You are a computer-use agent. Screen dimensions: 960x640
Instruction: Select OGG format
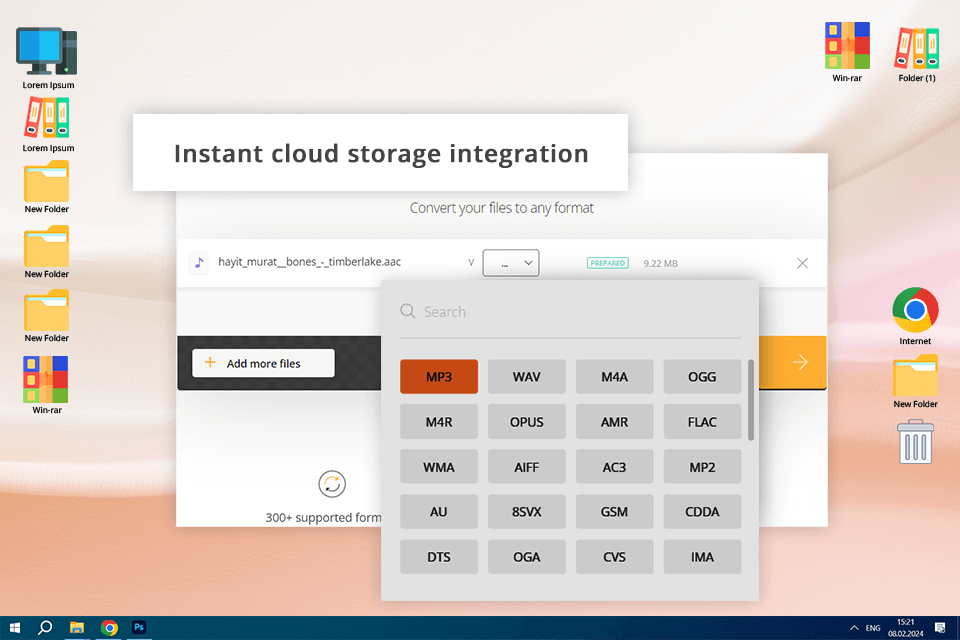[x=702, y=377]
